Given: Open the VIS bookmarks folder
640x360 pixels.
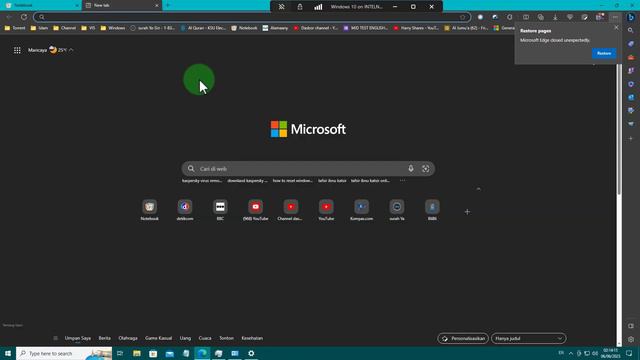Looking at the screenshot, I should point(88,28).
